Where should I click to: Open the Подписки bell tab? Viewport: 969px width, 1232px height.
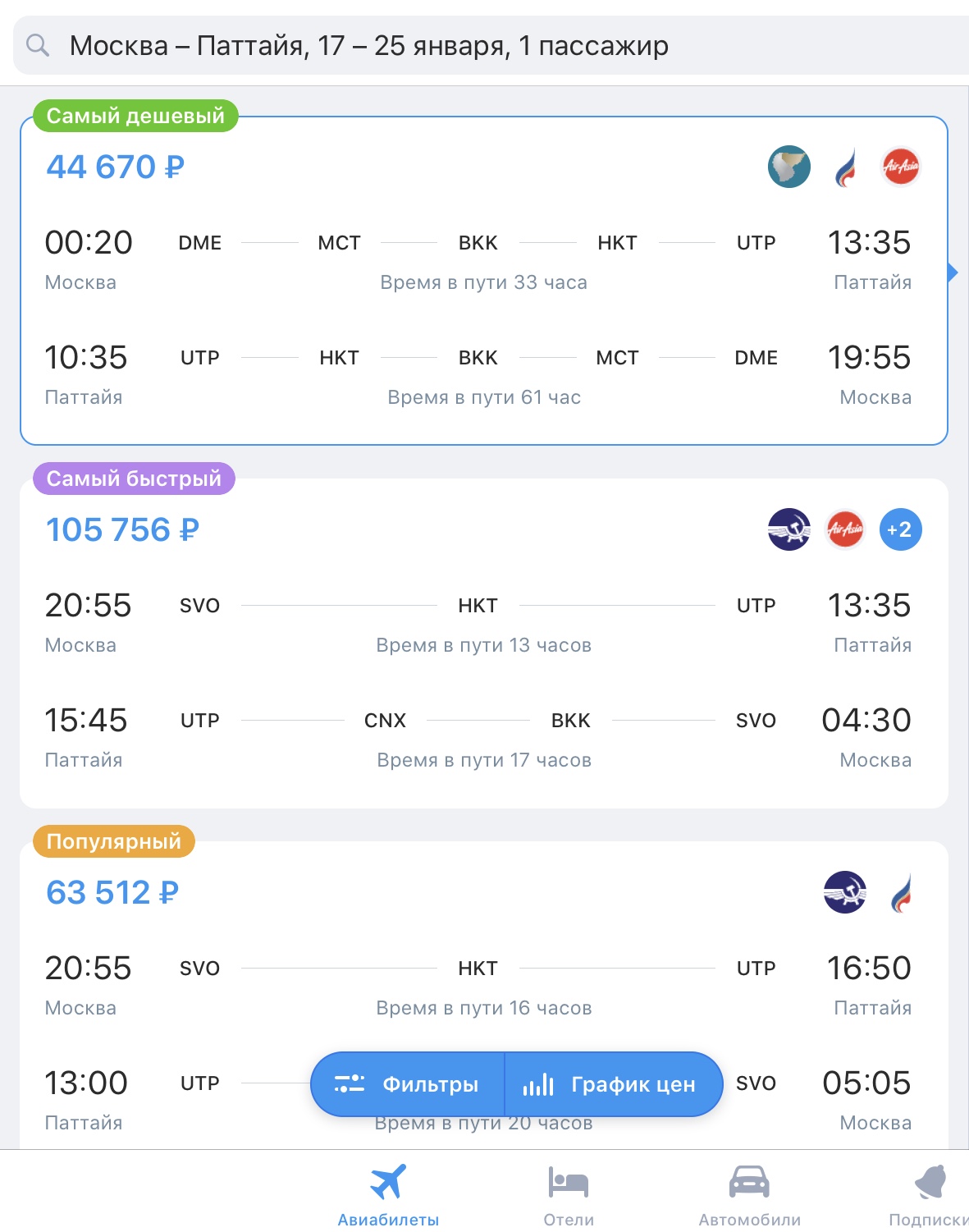[930, 1195]
